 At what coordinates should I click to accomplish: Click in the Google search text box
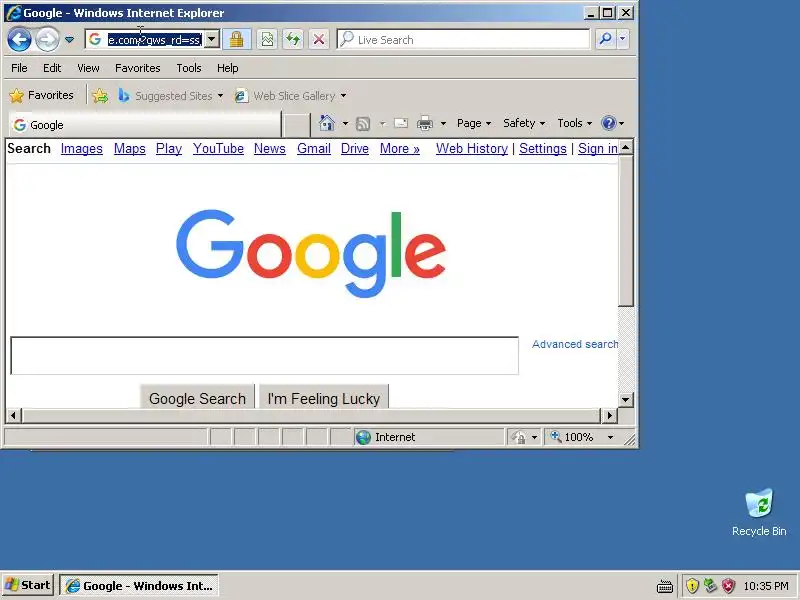tap(264, 356)
